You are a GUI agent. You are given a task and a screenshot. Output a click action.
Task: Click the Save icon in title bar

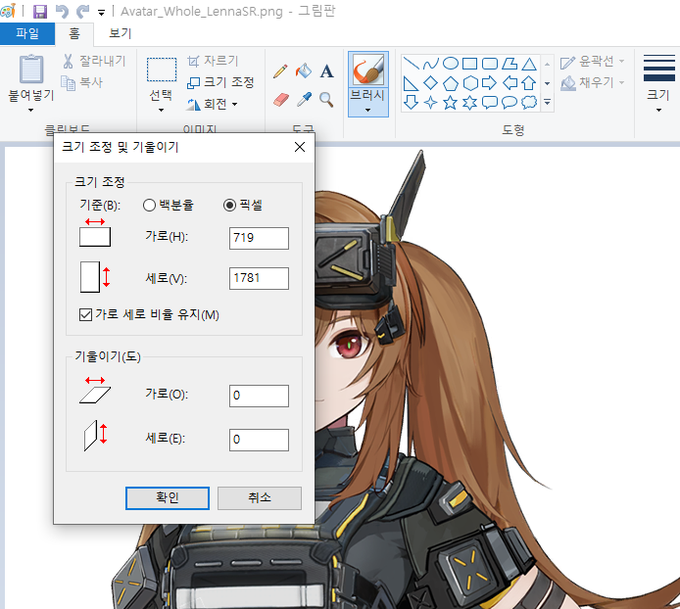(40, 11)
